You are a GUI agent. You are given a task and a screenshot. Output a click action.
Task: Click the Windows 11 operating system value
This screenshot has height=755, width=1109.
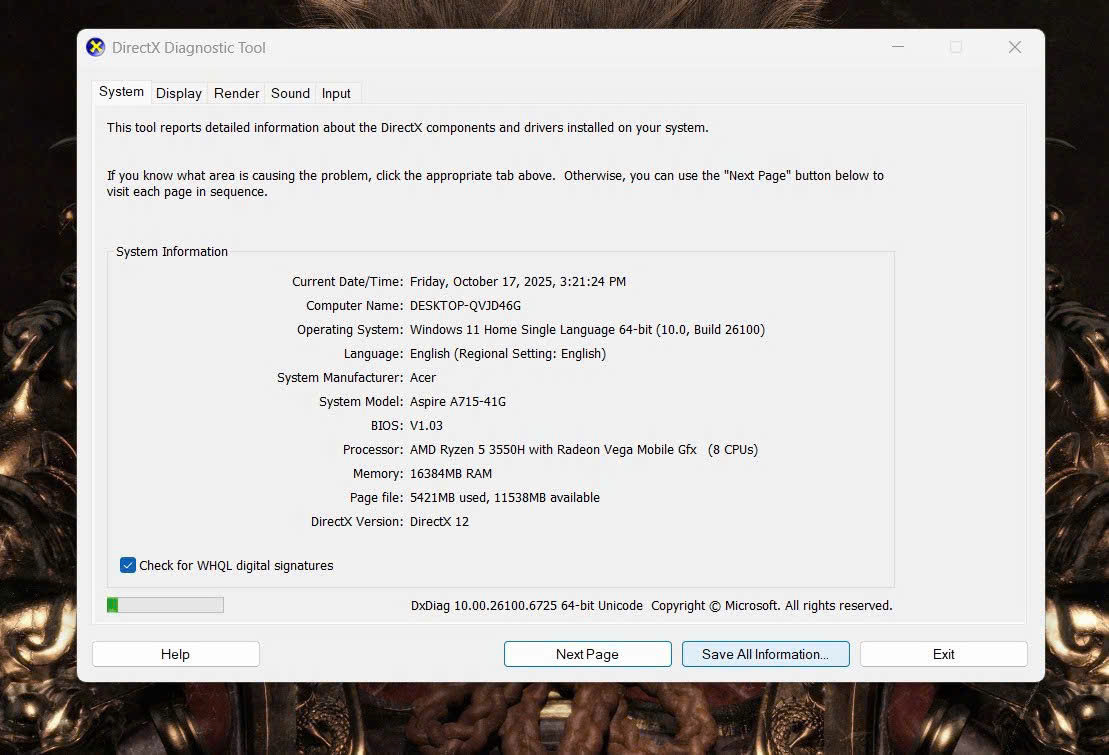(x=587, y=330)
